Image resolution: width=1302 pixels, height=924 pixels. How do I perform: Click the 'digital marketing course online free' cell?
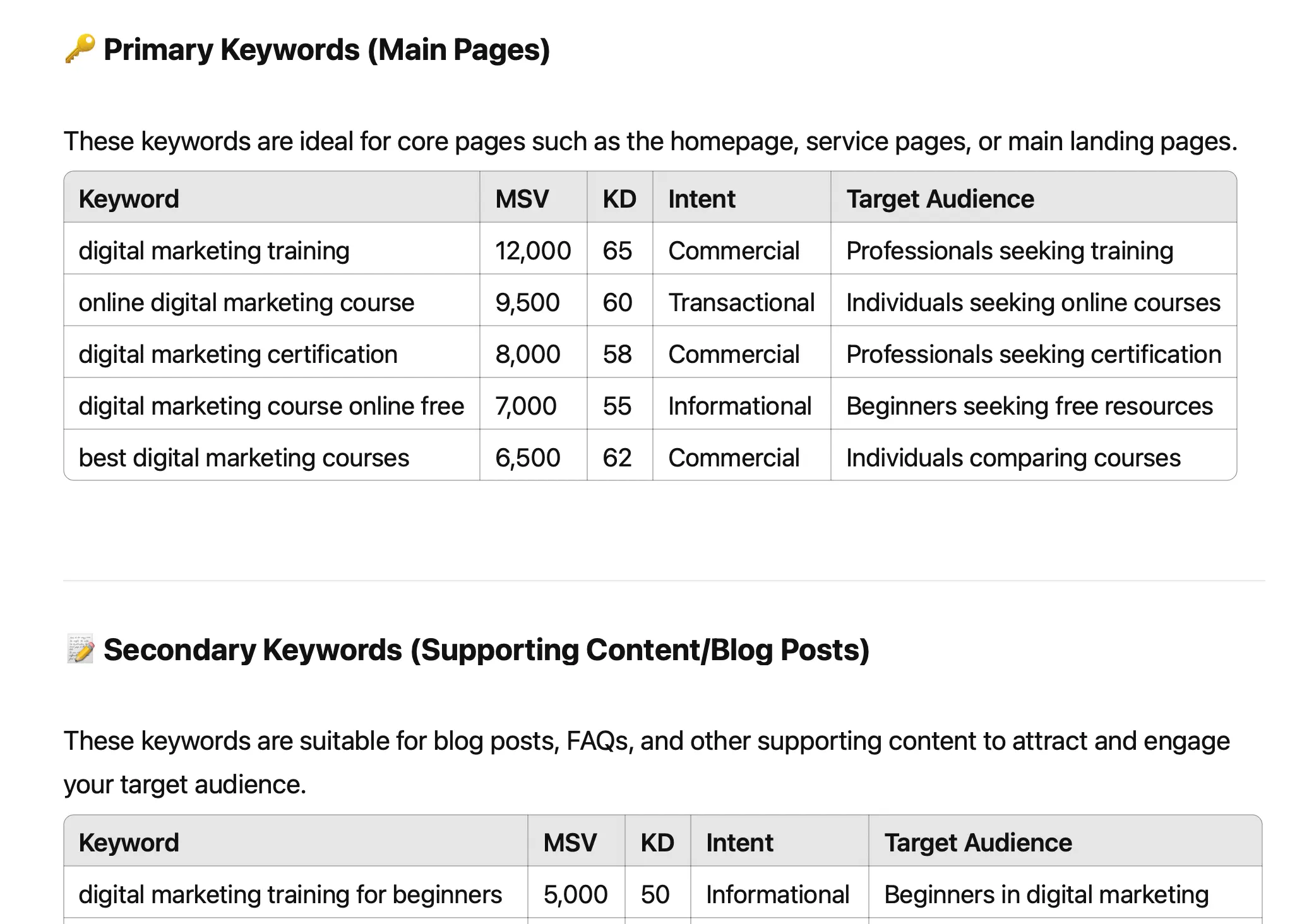pyautogui.click(x=271, y=406)
